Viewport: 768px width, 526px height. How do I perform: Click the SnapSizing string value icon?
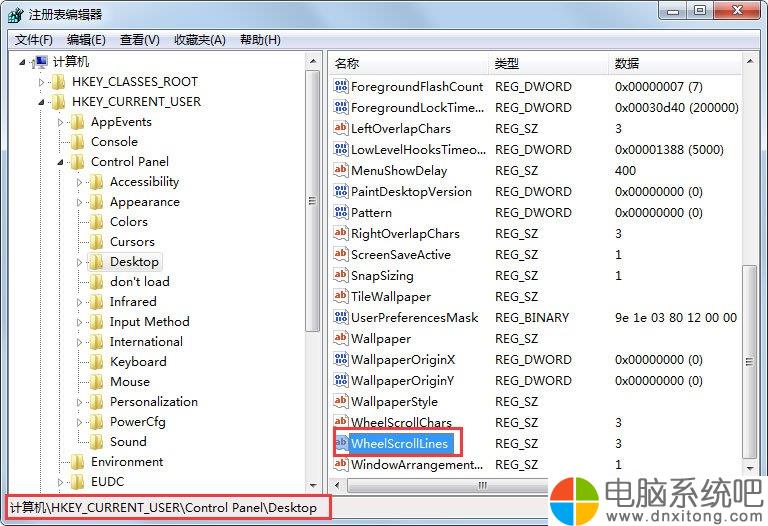tap(341, 275)
